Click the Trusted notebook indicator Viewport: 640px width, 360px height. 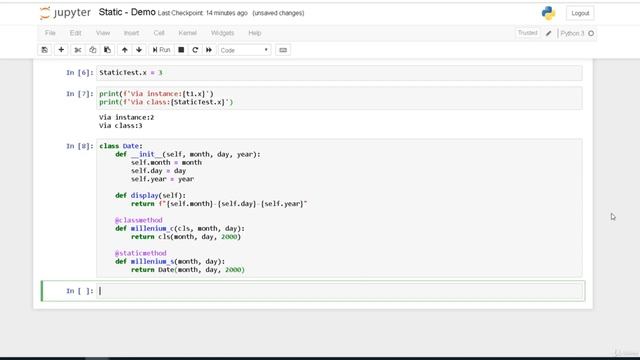click(x=527, y=33)
